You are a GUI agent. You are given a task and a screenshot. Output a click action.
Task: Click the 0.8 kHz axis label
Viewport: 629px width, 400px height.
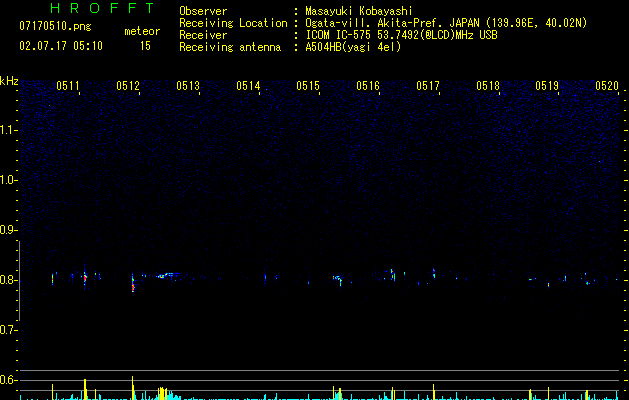[8, 280]
